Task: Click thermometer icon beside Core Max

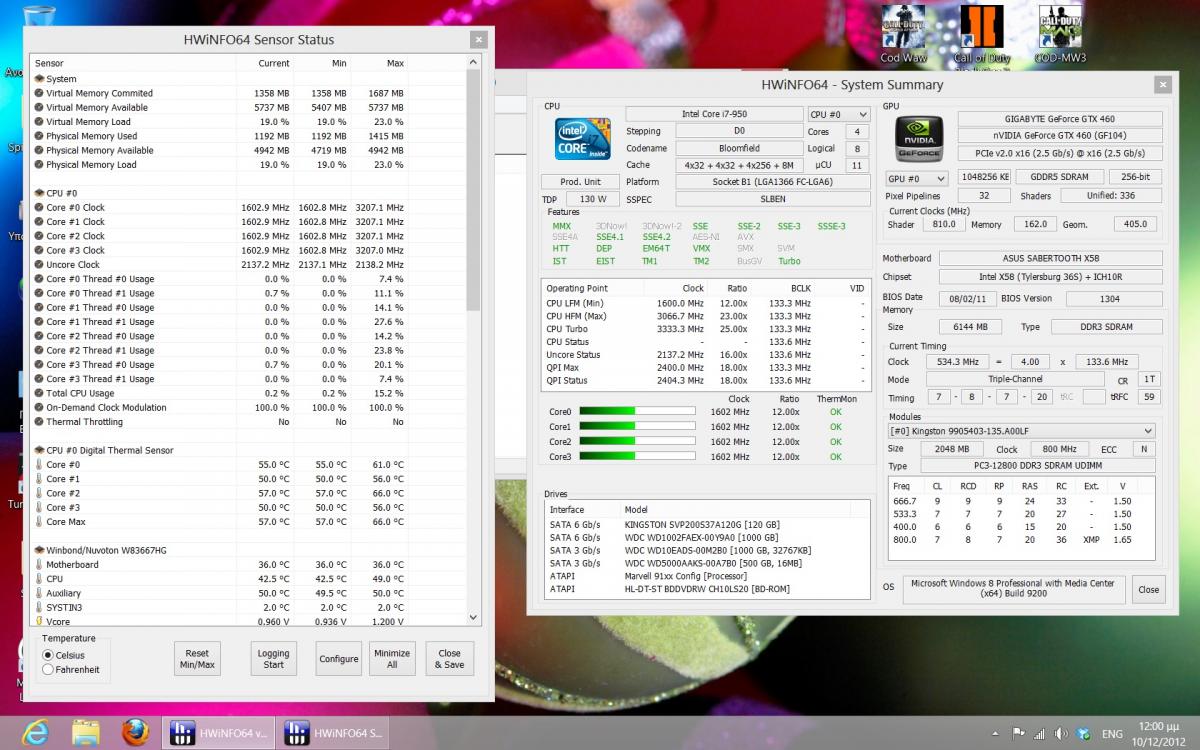Action: (x=39, y=521)
